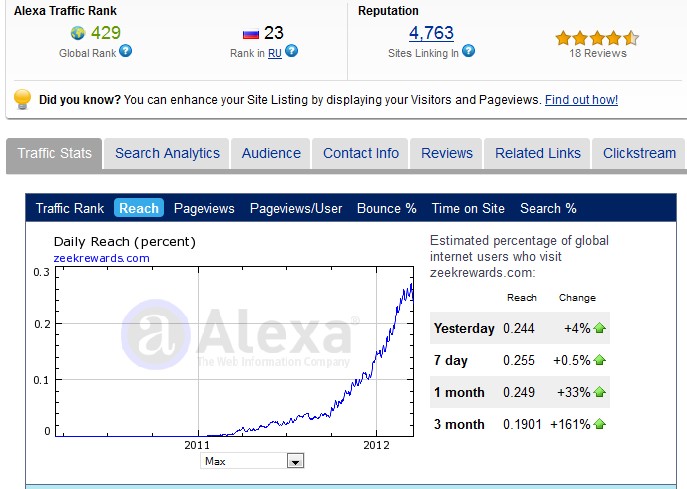Click the Sites Linking In help icon

coord(468,51)
